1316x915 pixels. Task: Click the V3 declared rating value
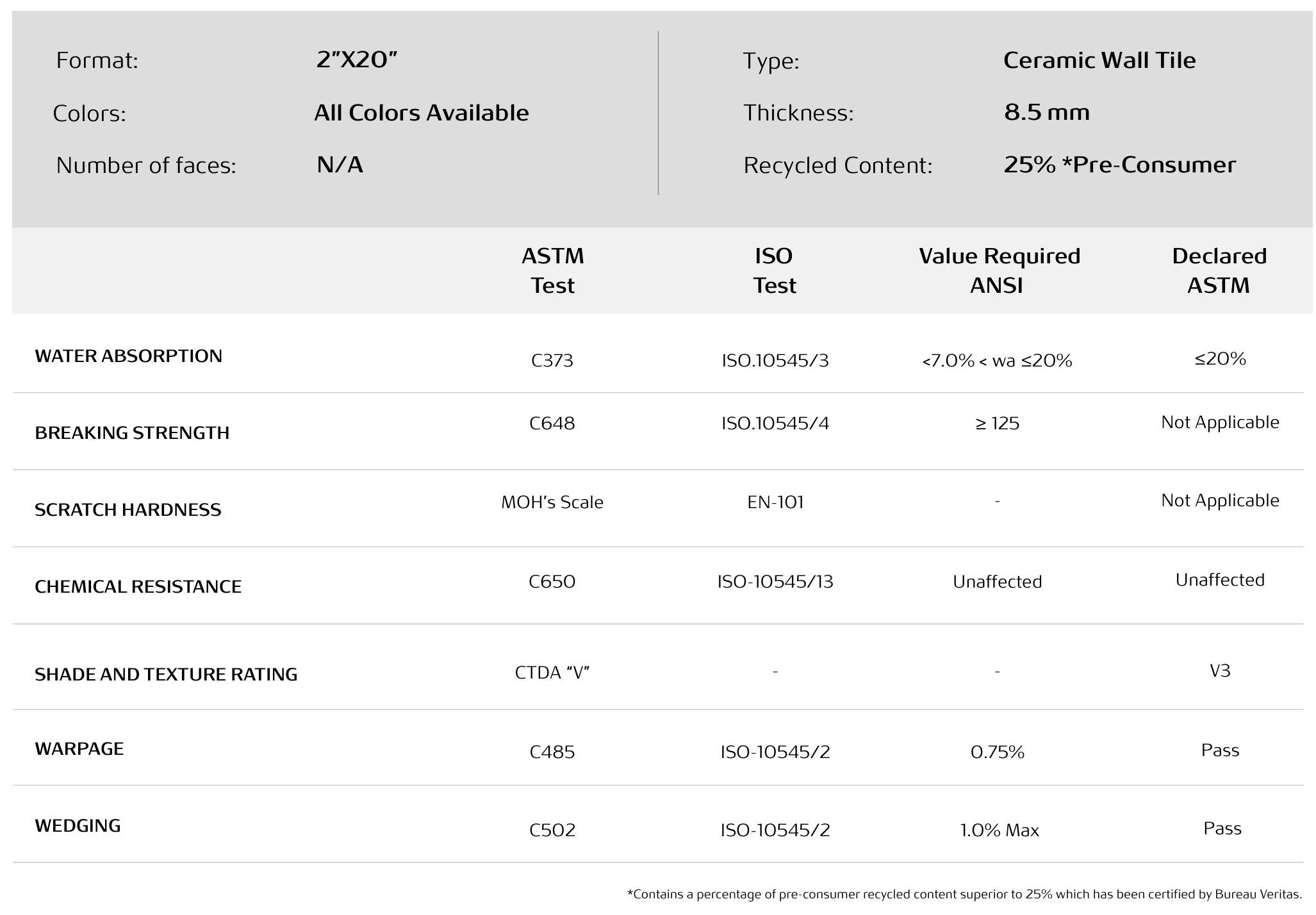point(1221,671)
